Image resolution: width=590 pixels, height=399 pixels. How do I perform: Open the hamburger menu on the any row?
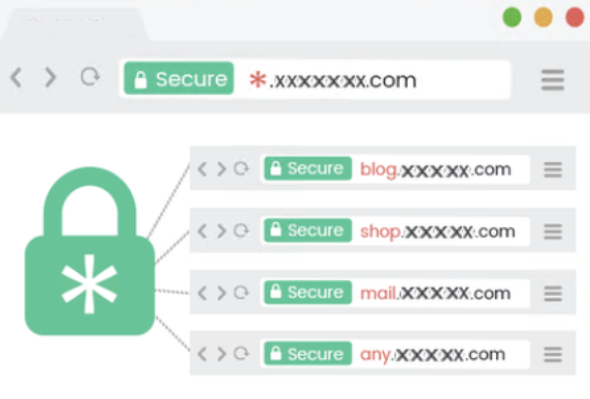pos(553,354)
